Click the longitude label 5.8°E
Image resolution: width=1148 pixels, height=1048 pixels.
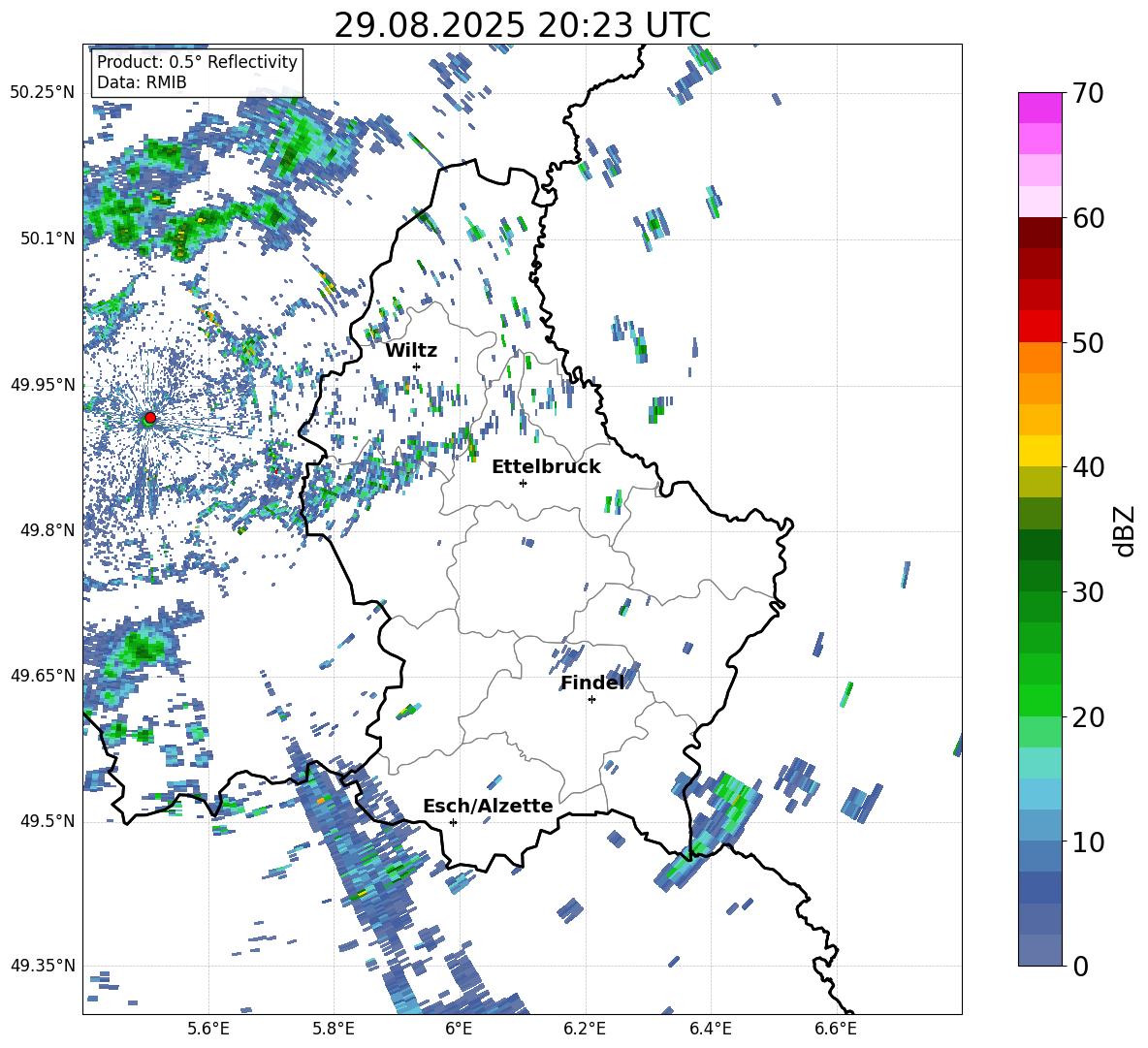[x=334, y=1029]
